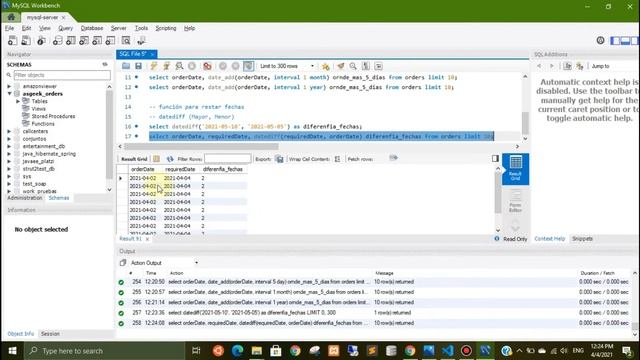
Task: Open a new SQL tab from the main toolbar
Action: (x=12, y=40)
